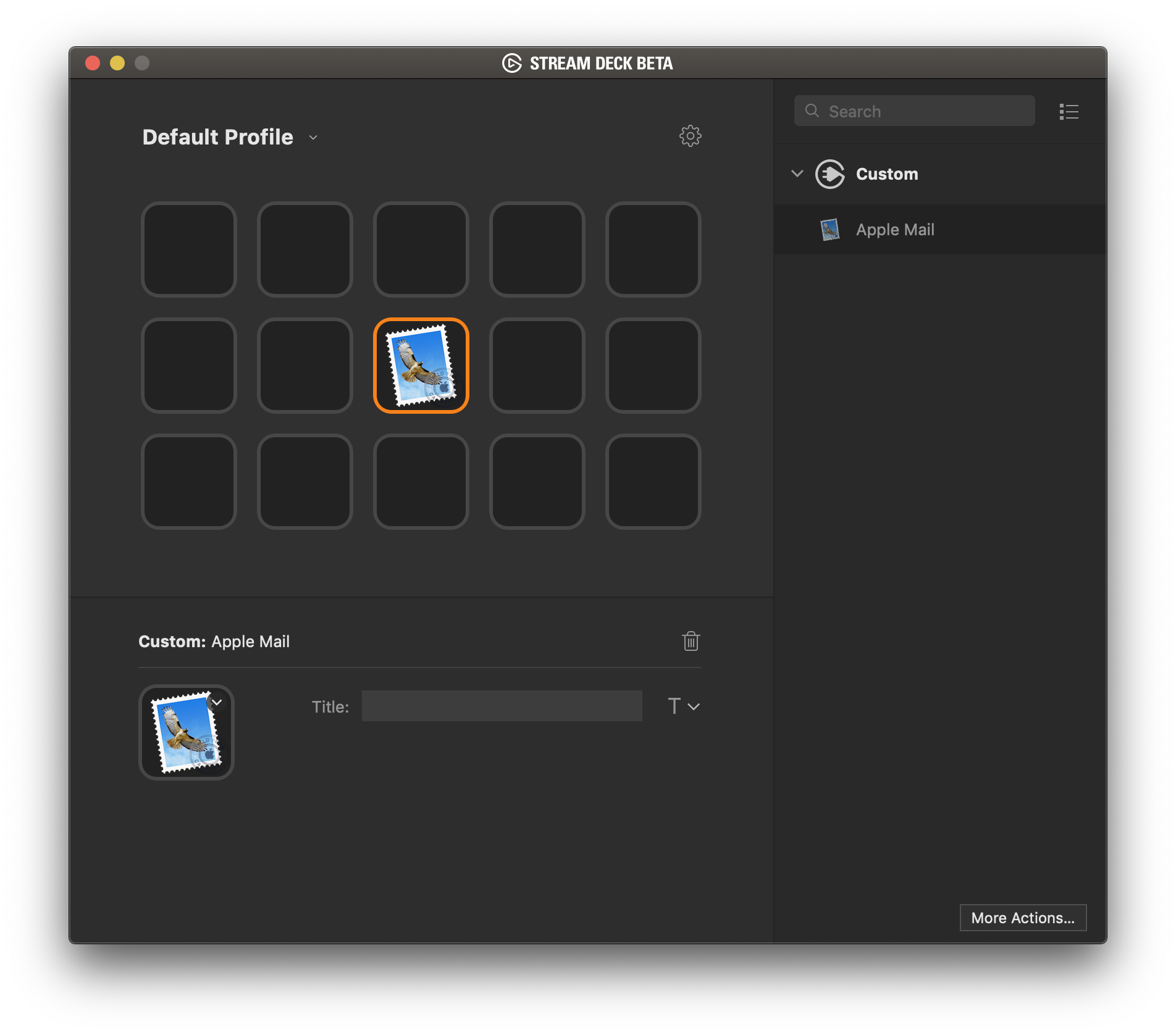This screenshot has height=1035, width=1176.
Task: Click the Custom category plug icon
Action: 829,174
